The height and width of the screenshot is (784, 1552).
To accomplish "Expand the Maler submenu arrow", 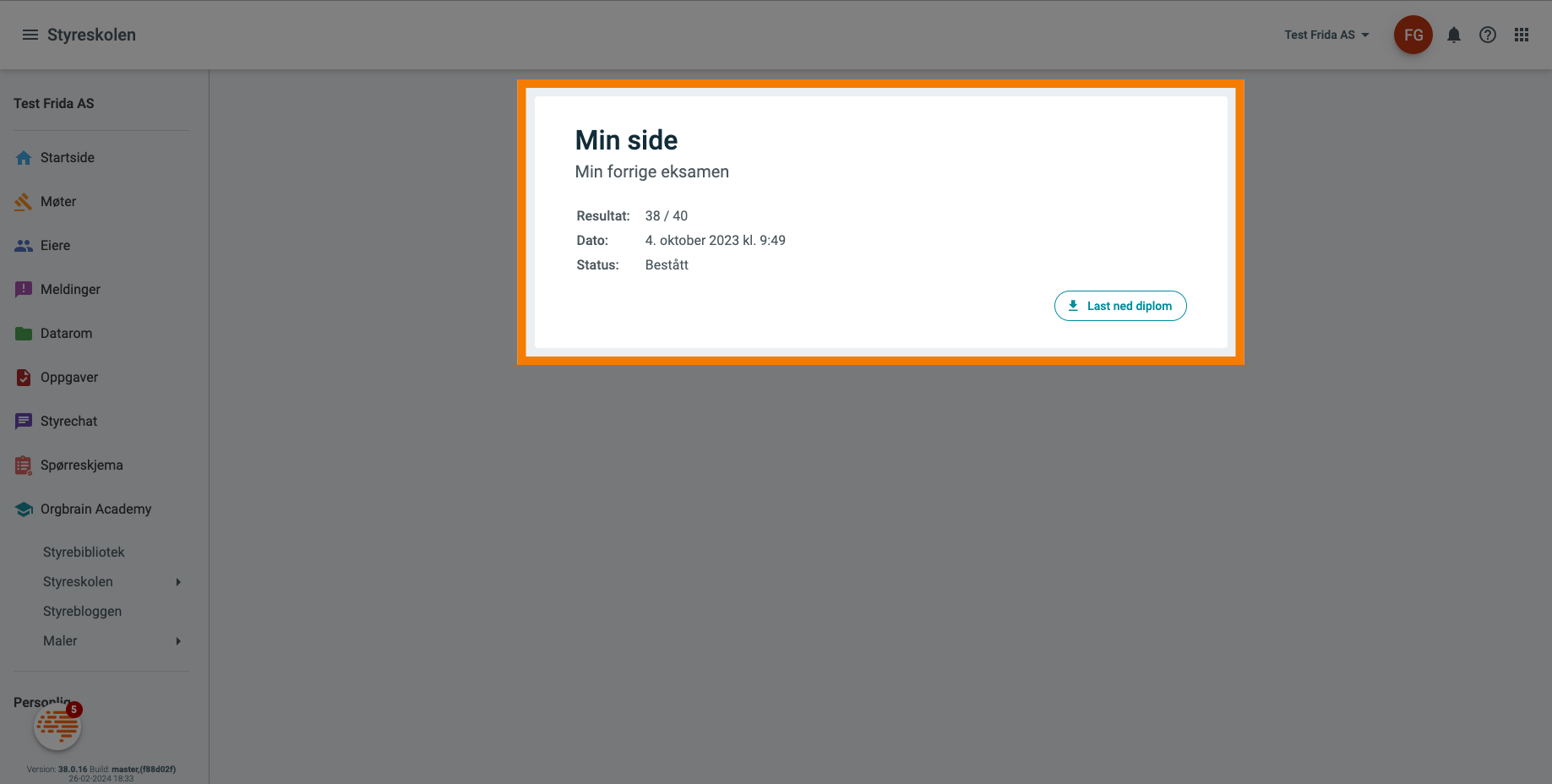I will tap(178, 641).
